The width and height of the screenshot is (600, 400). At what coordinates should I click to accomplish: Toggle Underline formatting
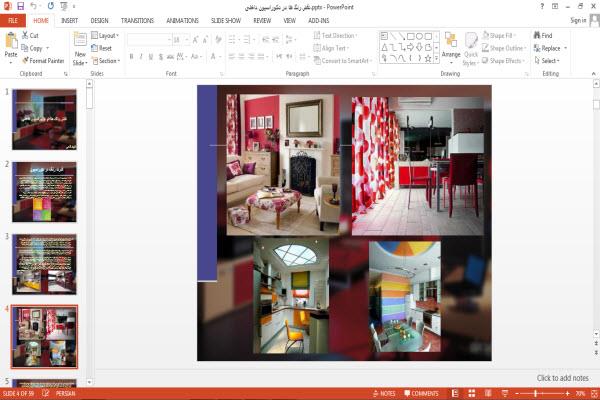(151, 57)
